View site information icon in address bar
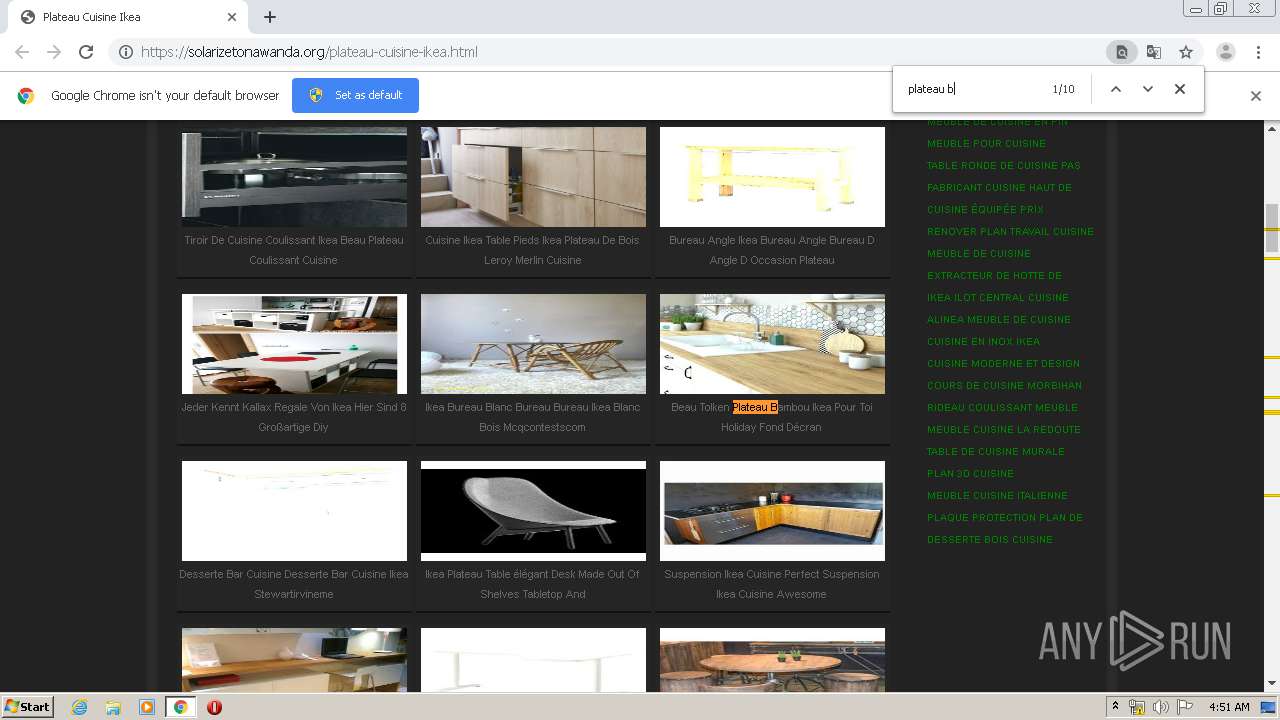This screenshot has width=1280, height=720. pos(126,52)
